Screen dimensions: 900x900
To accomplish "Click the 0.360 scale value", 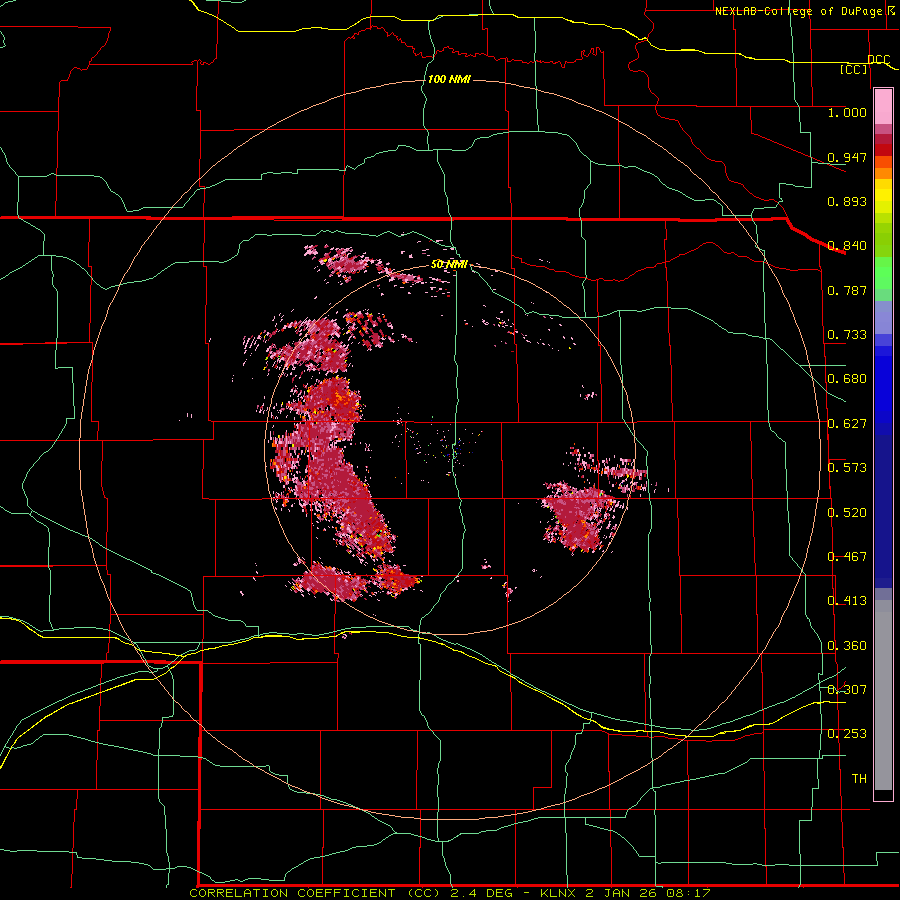I will pyautogui.click(x=847, y=646).
